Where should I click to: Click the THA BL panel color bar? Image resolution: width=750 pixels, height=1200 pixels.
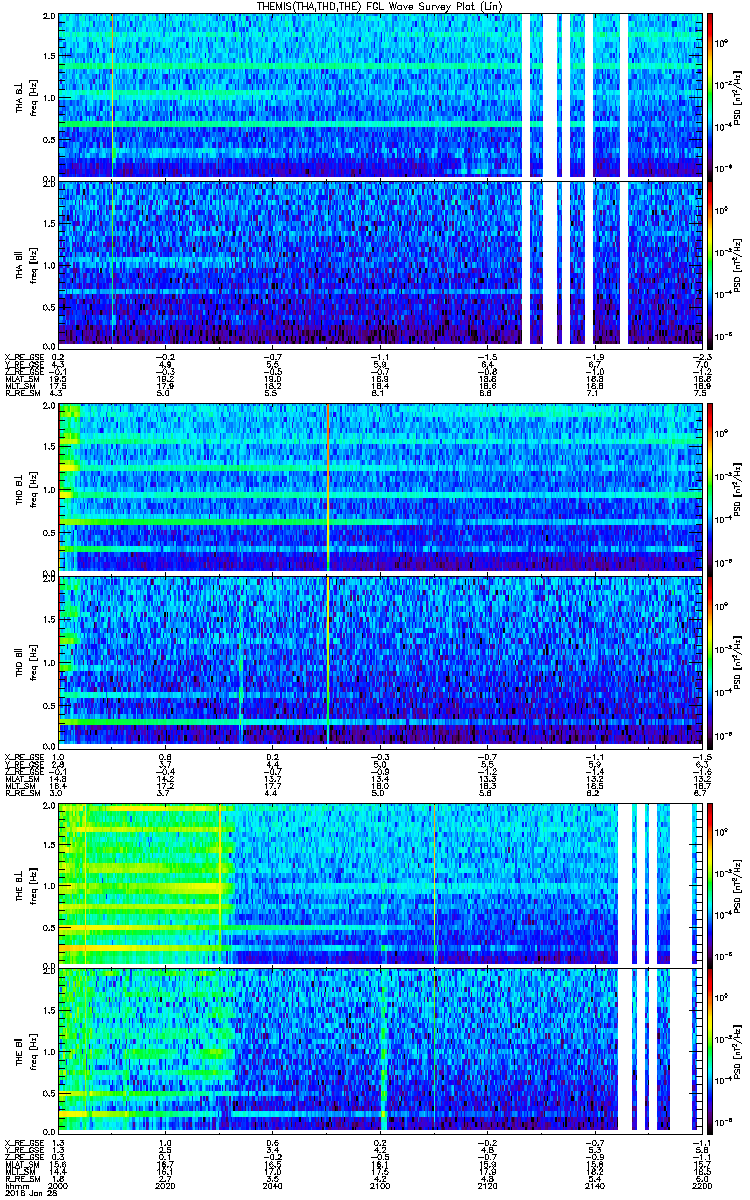click(710, 95)
